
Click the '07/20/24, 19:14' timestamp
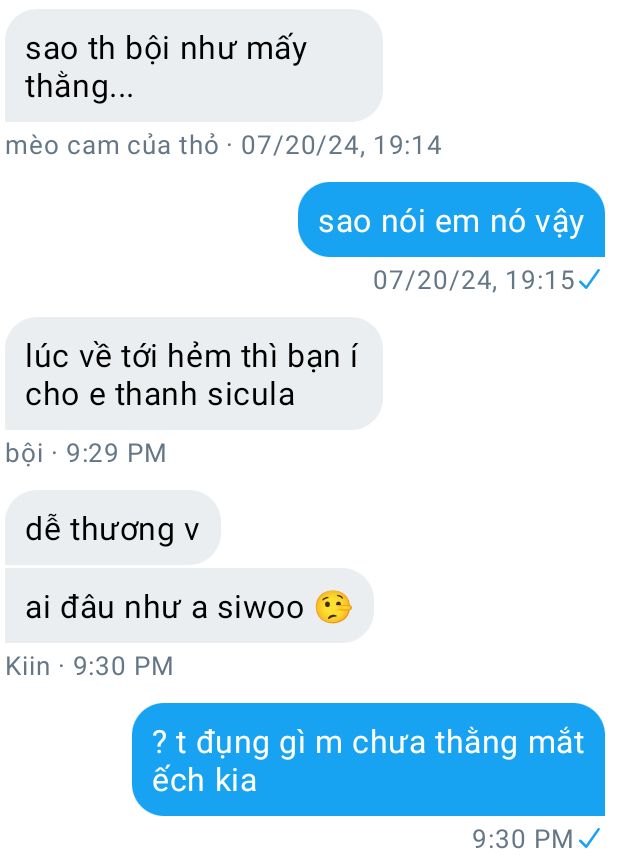pos(341,145)
